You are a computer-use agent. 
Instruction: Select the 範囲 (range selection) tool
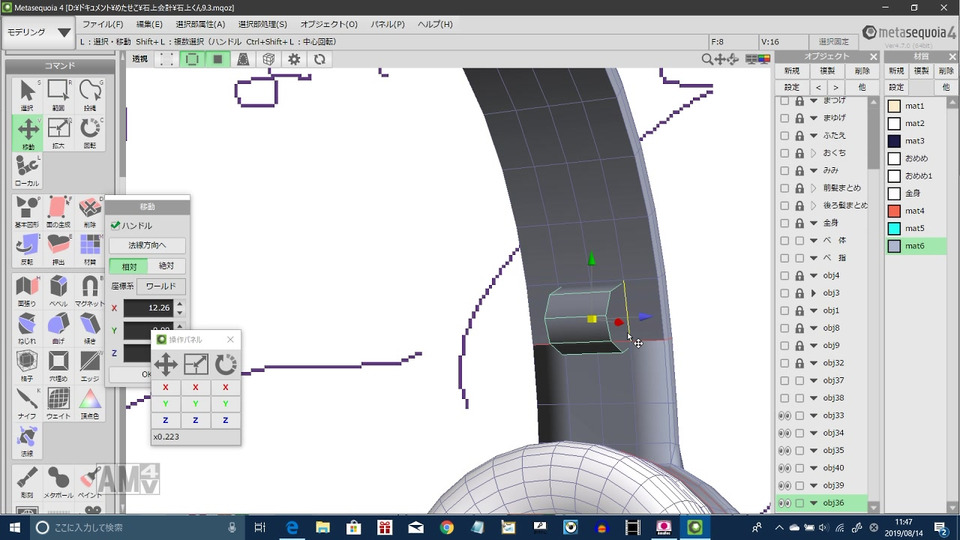59,94
